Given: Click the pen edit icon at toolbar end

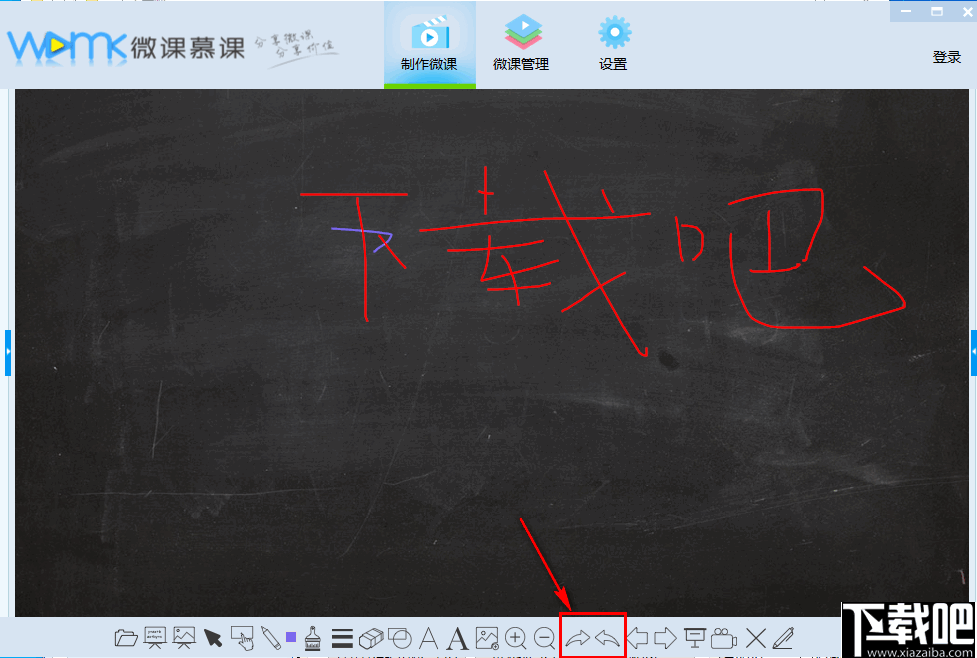Looking at the screenshot, I should [783, 638].
